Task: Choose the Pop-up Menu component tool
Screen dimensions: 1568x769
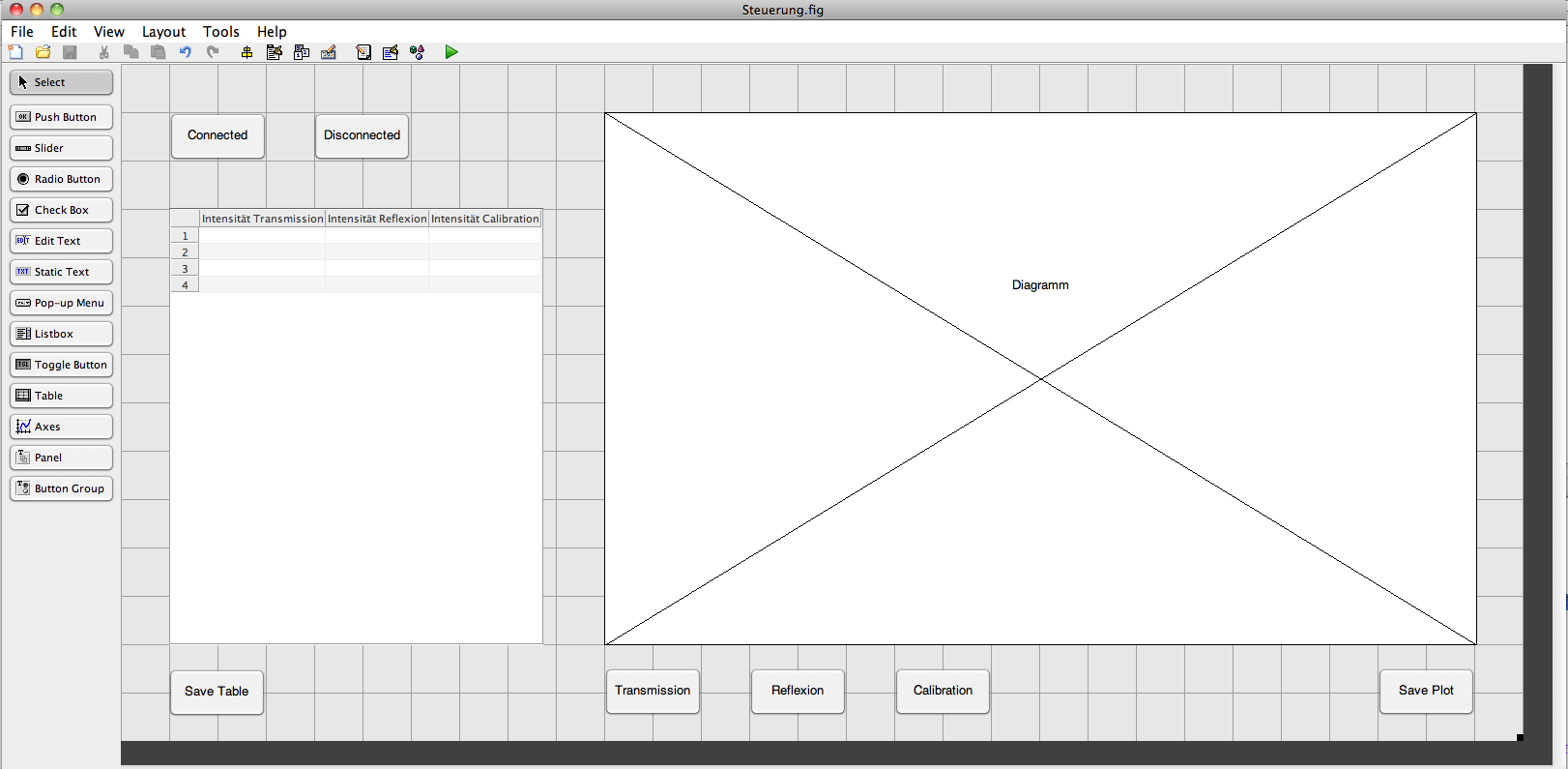Action: pos(61,303)
